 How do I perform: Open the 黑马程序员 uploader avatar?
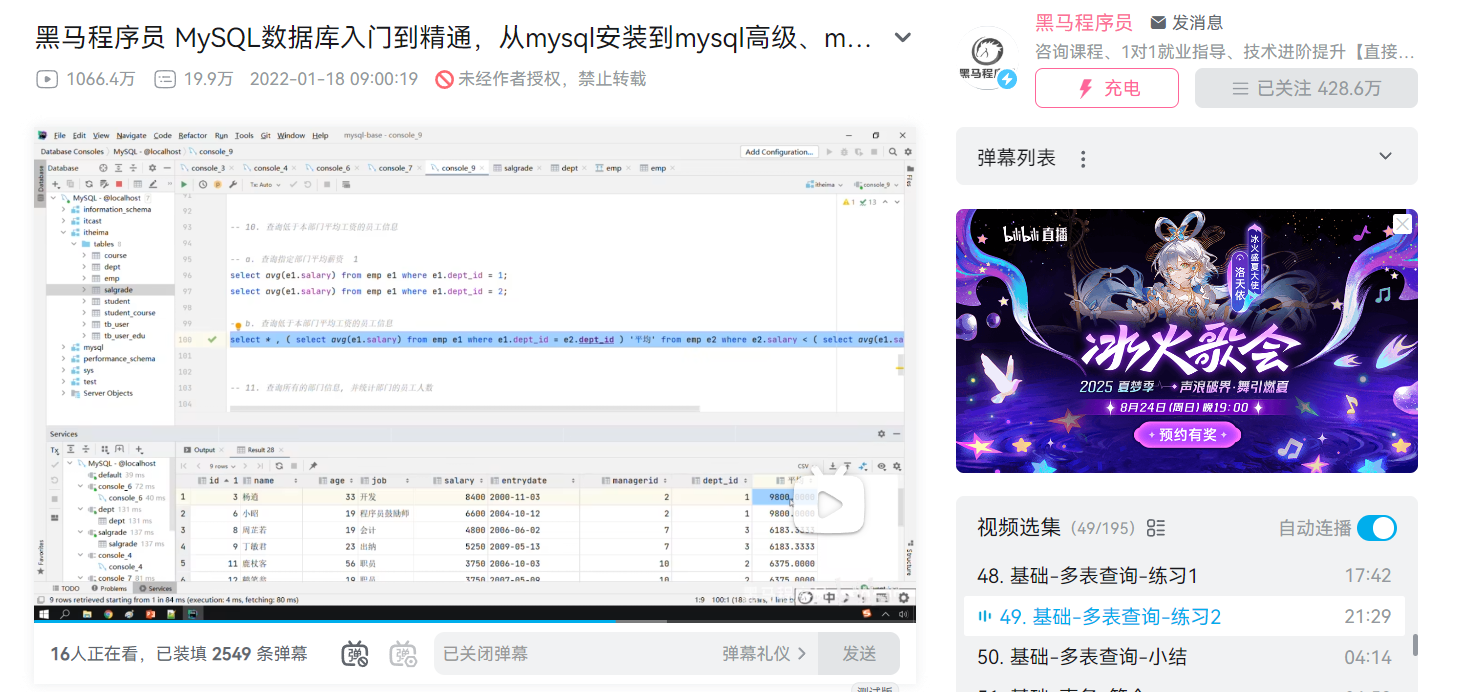click(x=987, y=58)
